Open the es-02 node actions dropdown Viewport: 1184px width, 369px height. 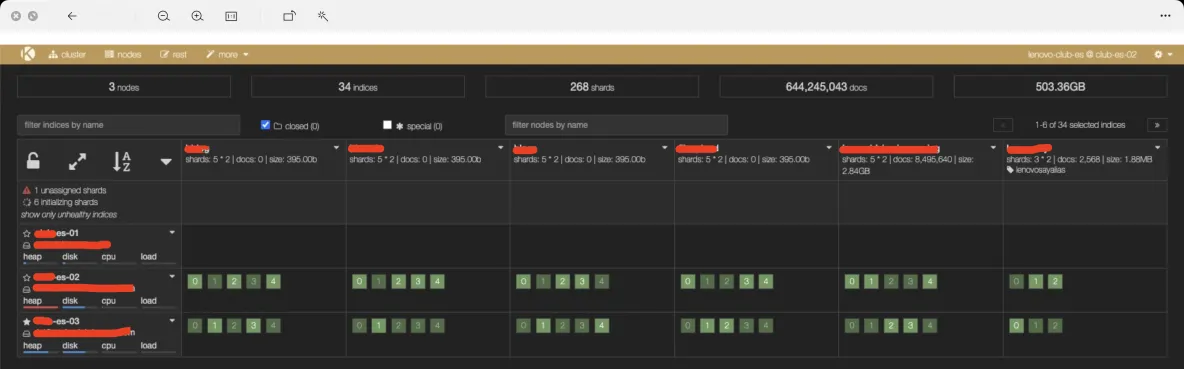tap(172, 276)
